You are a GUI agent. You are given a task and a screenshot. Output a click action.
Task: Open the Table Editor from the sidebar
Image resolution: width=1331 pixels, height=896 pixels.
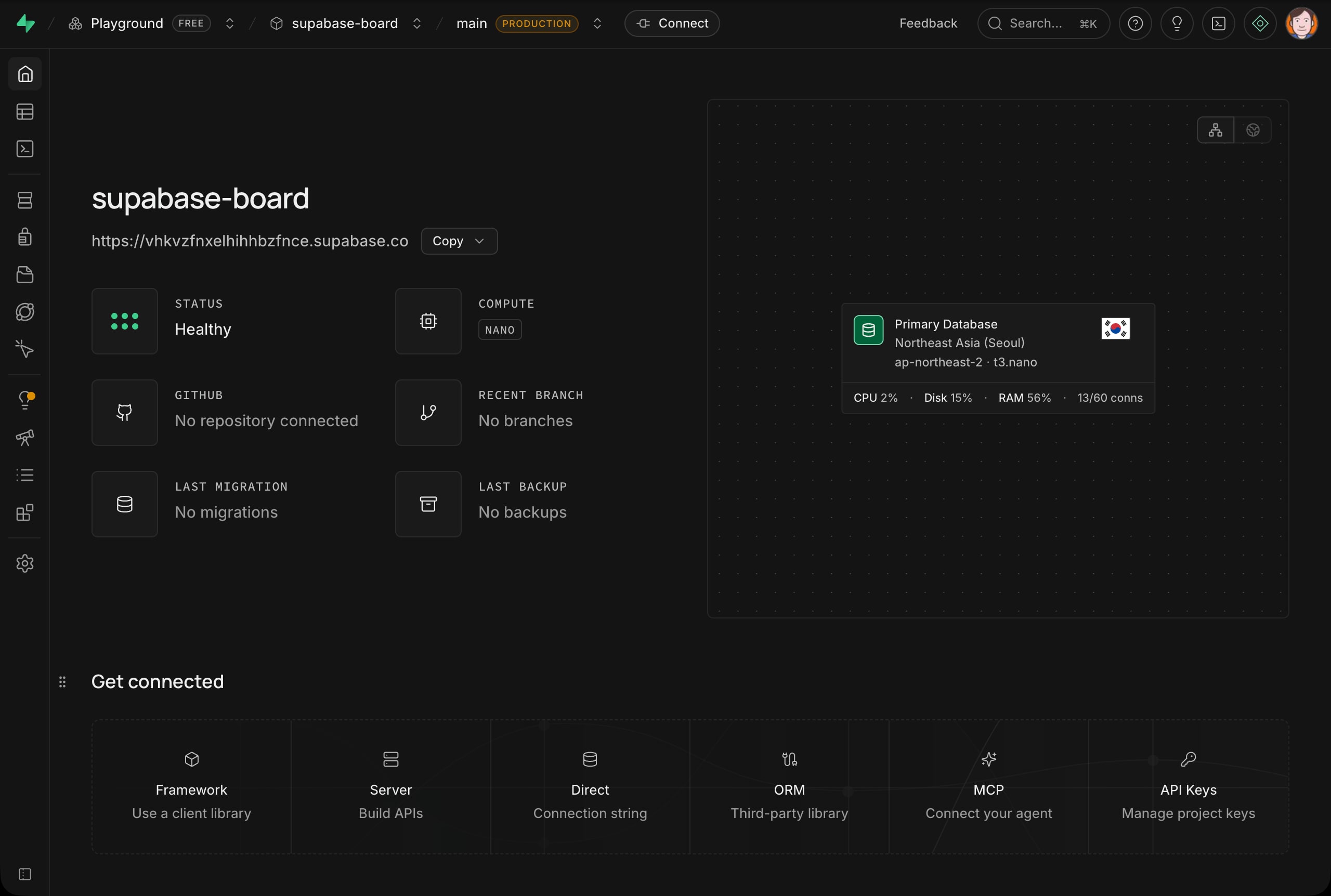click(25, 111)
